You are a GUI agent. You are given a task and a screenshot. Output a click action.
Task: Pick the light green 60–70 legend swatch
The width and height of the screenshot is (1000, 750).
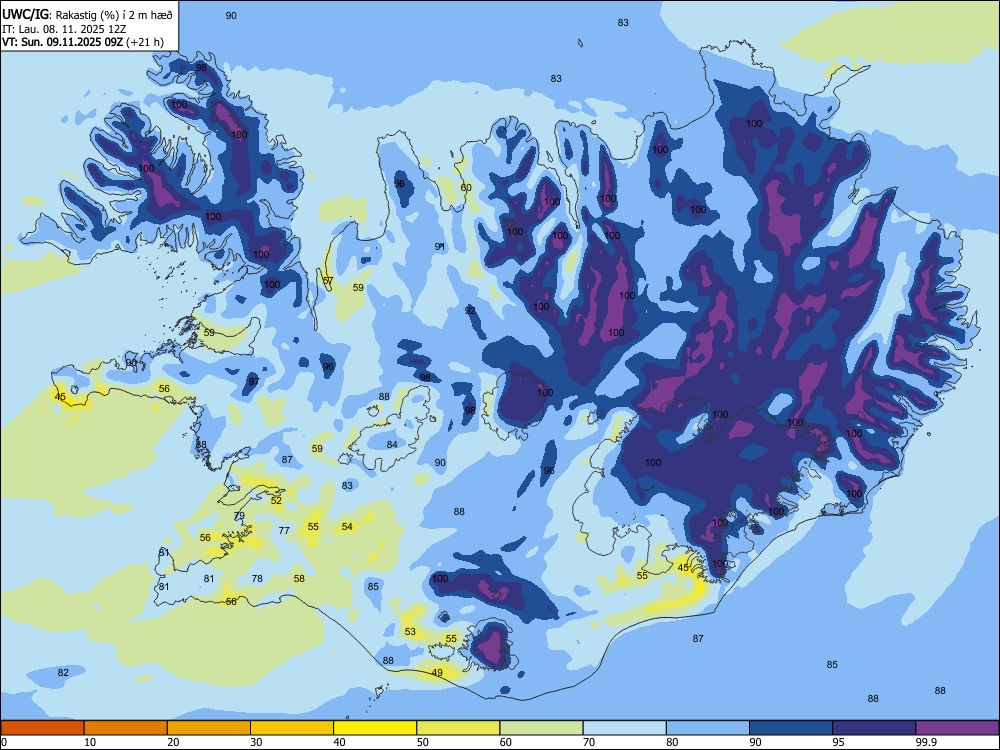pyautogui.click(x=541, y=728)
